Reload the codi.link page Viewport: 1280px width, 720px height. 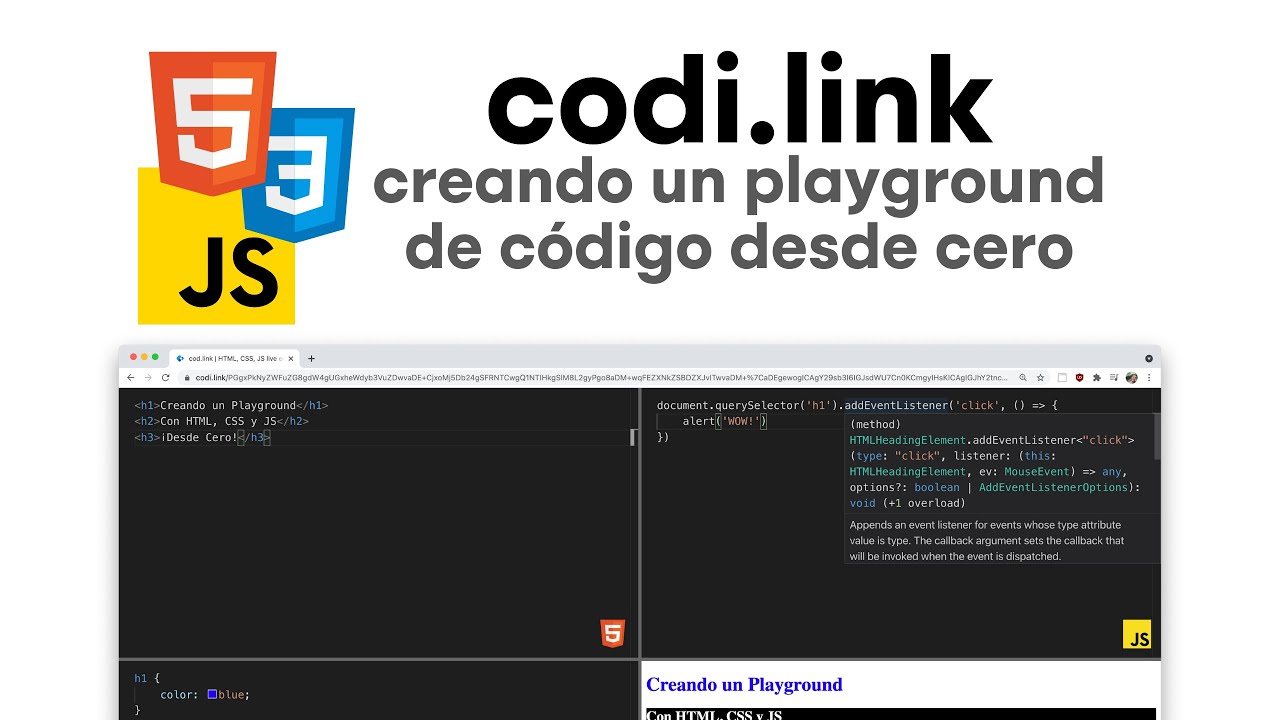tap(166, 378)
